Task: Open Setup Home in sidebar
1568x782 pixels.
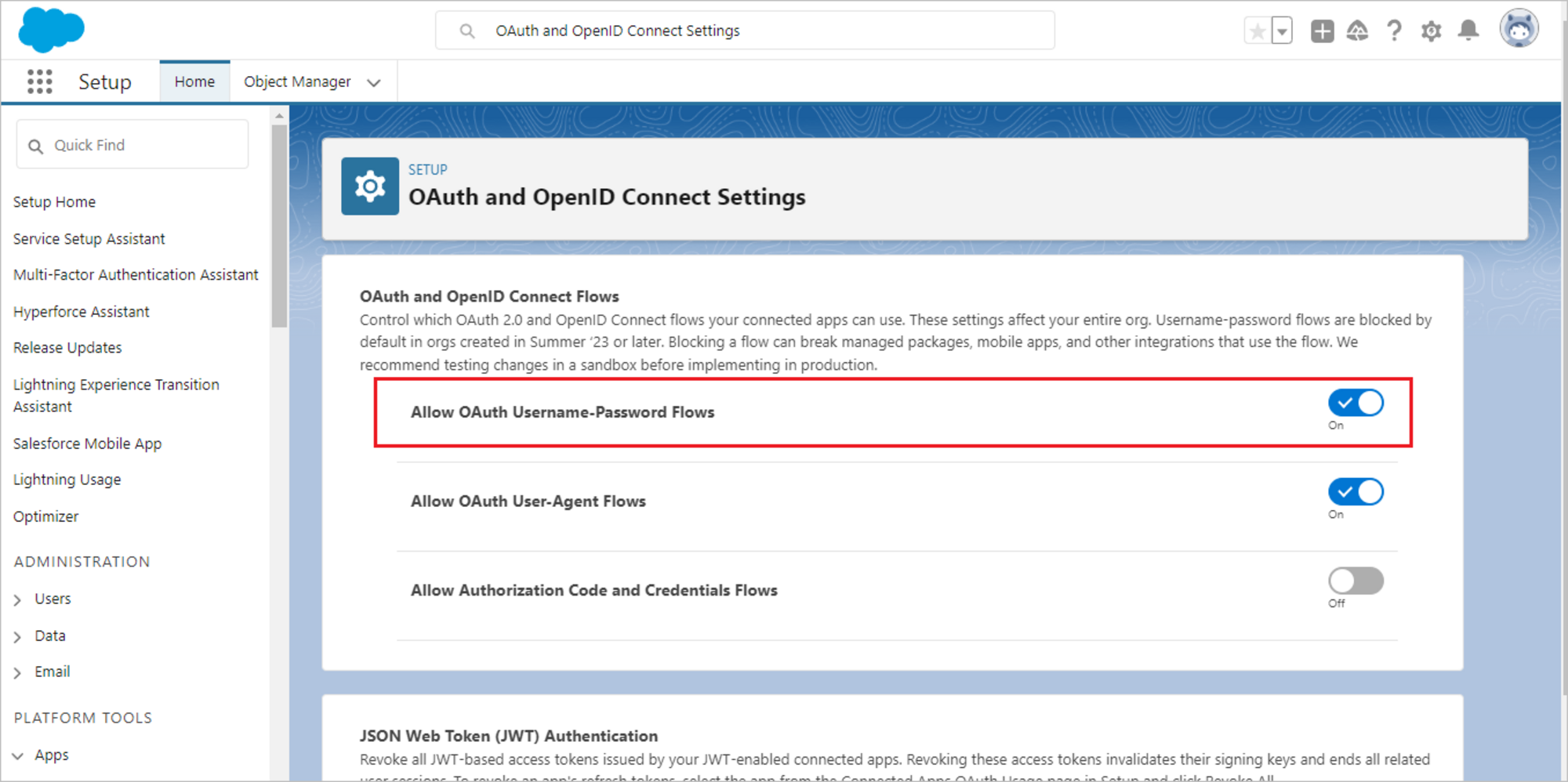Action: click(x=54, y=202)
